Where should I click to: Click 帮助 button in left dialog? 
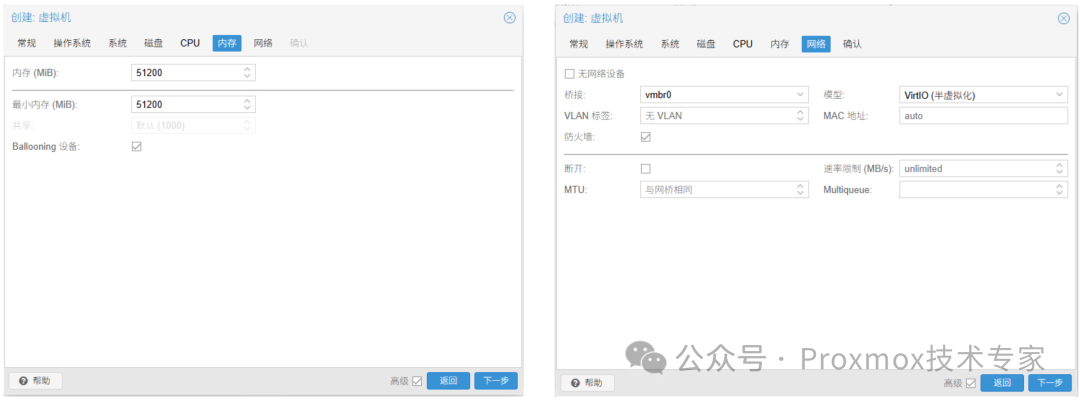[x=35, y=381]
